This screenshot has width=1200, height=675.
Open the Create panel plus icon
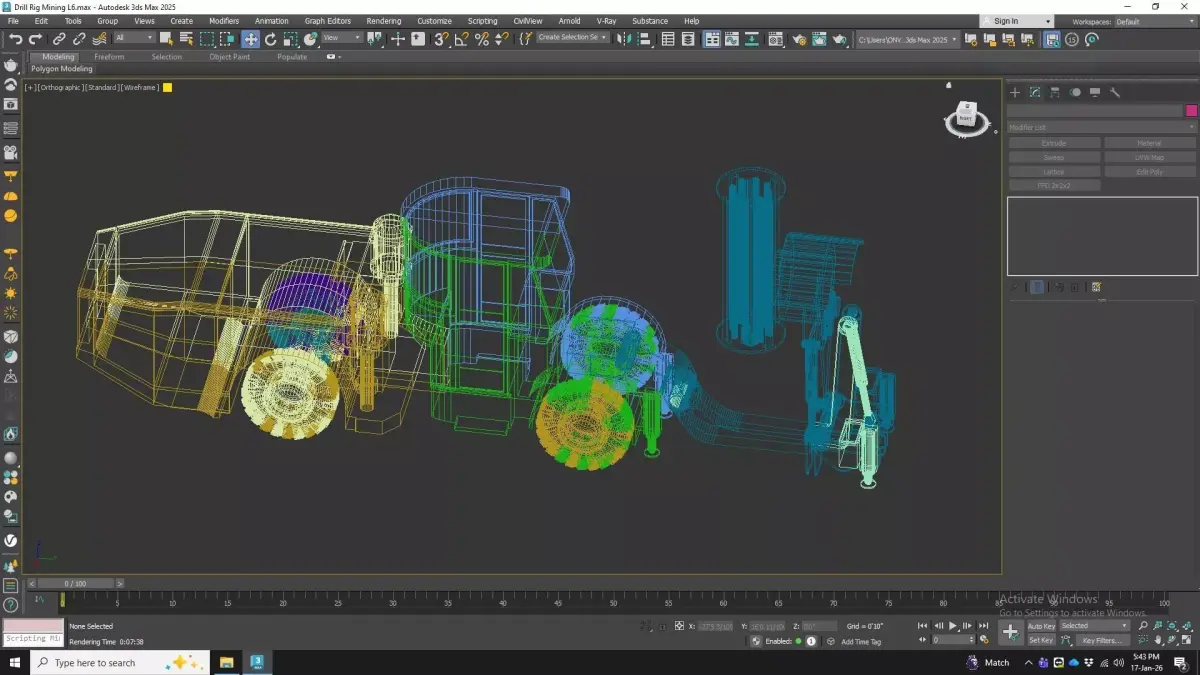pyautogui.click(x=1015, y=92)
